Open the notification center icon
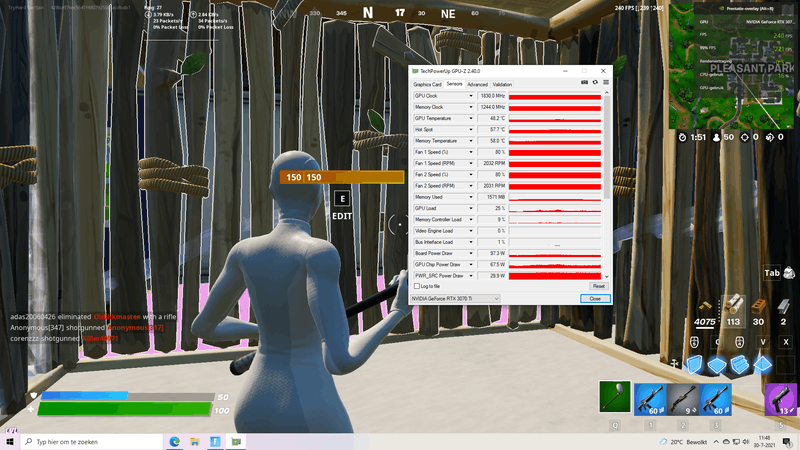 (787, 442)
